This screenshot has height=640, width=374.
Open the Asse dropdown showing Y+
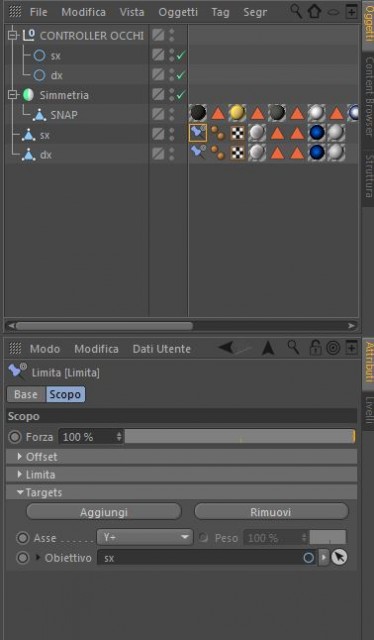coord(145,537)
